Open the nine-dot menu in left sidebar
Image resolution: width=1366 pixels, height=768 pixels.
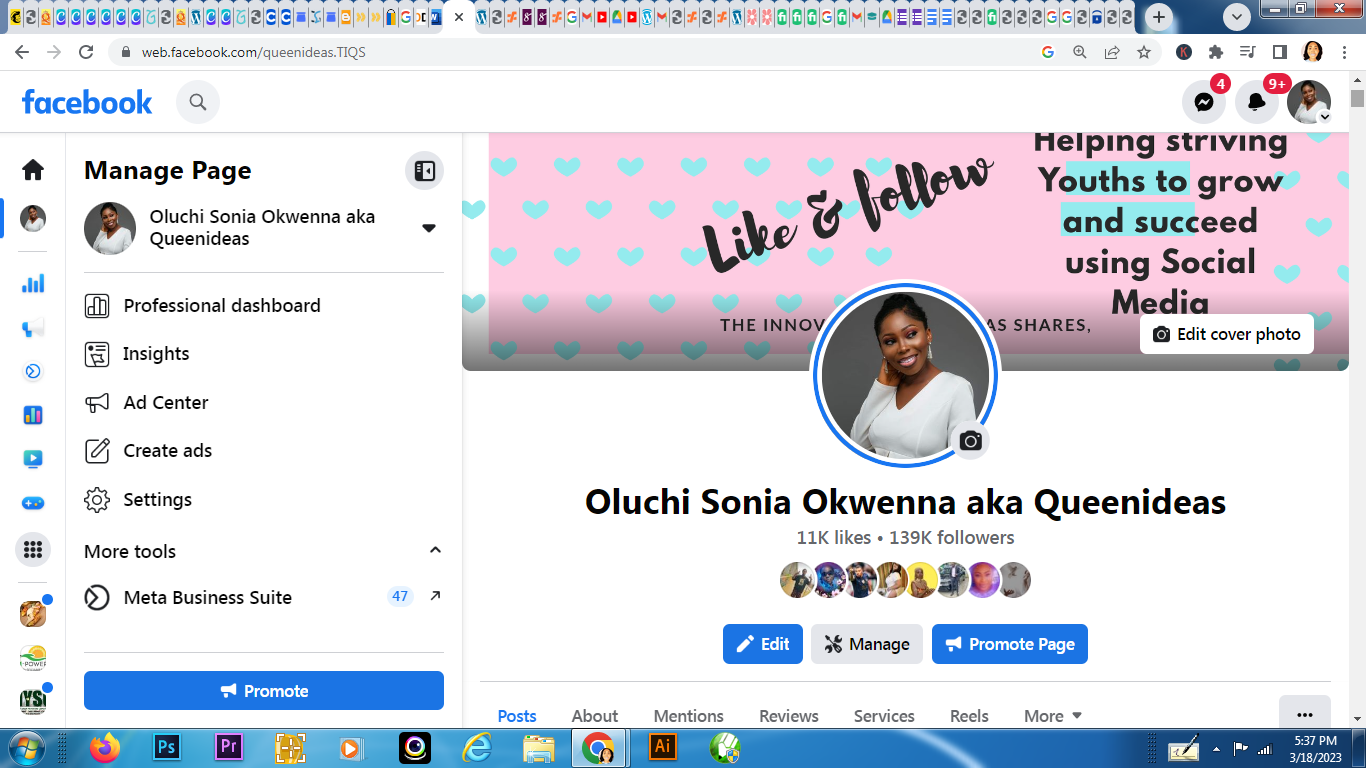point(33,549)
